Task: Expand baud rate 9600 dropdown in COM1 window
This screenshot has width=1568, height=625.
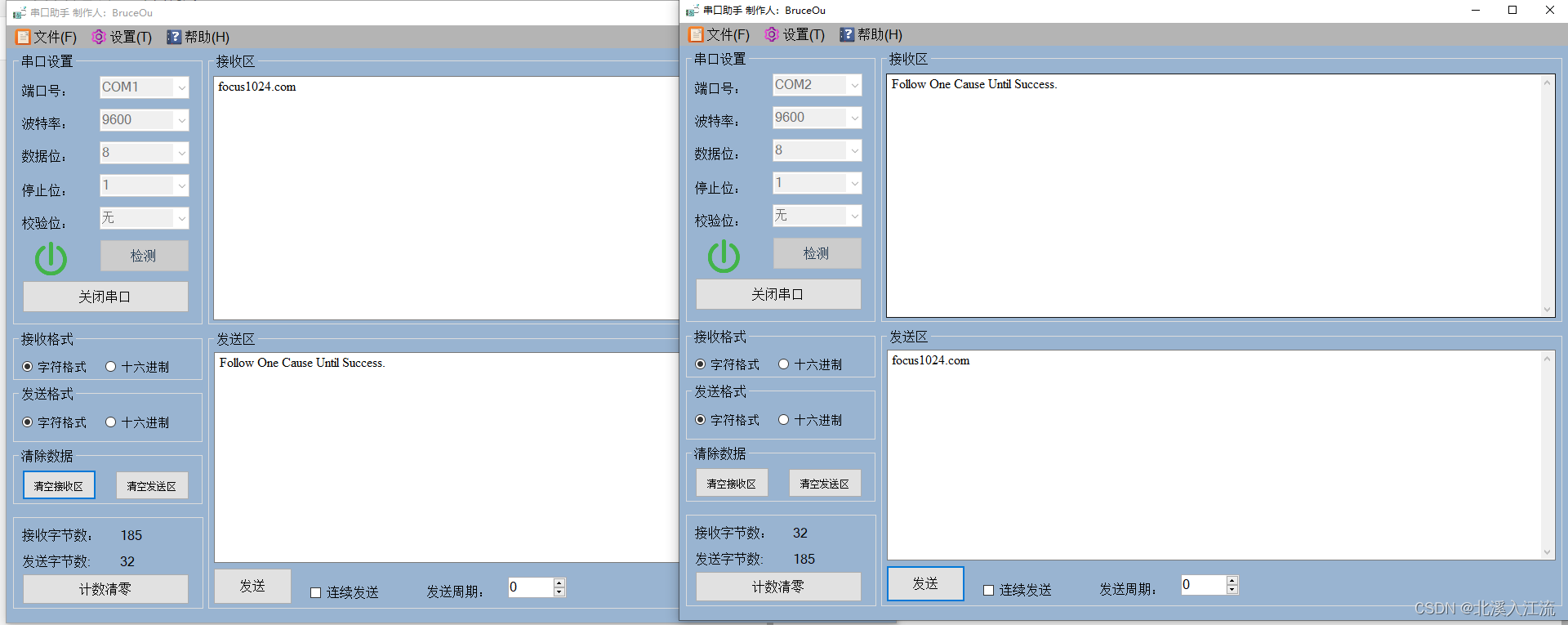Action: click(181, 120)
